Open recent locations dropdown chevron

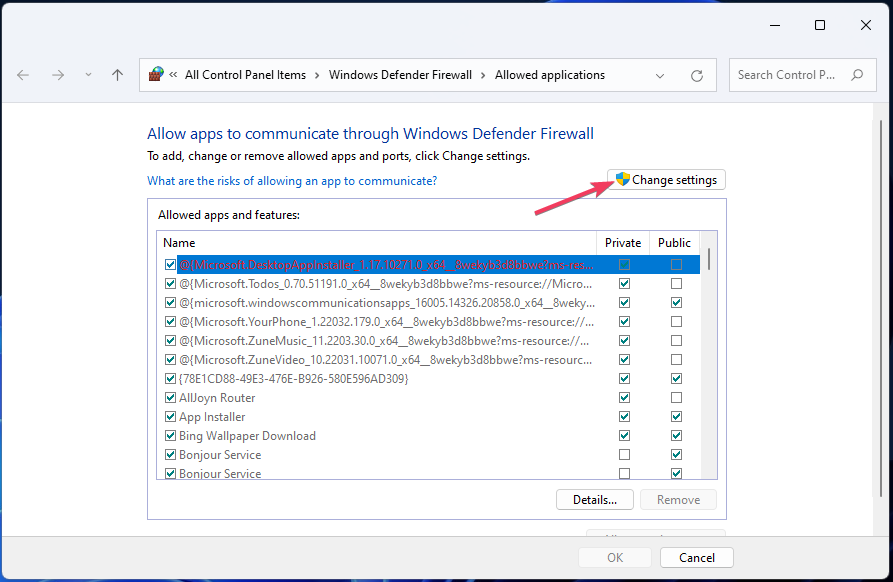tap(88, 75)
